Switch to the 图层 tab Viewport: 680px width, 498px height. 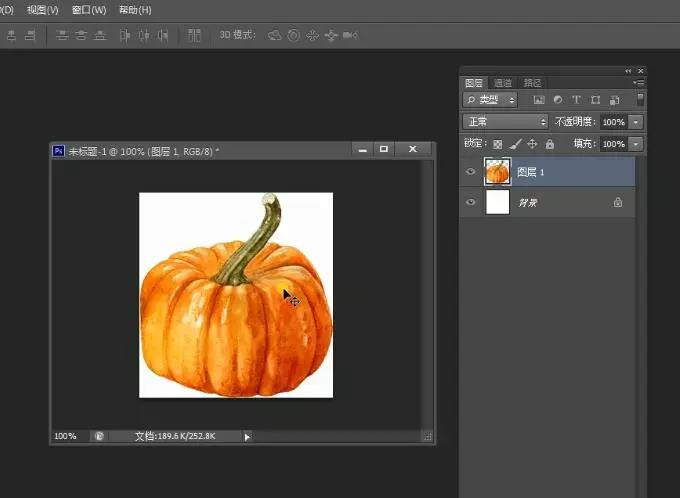[x=474, y=83]
